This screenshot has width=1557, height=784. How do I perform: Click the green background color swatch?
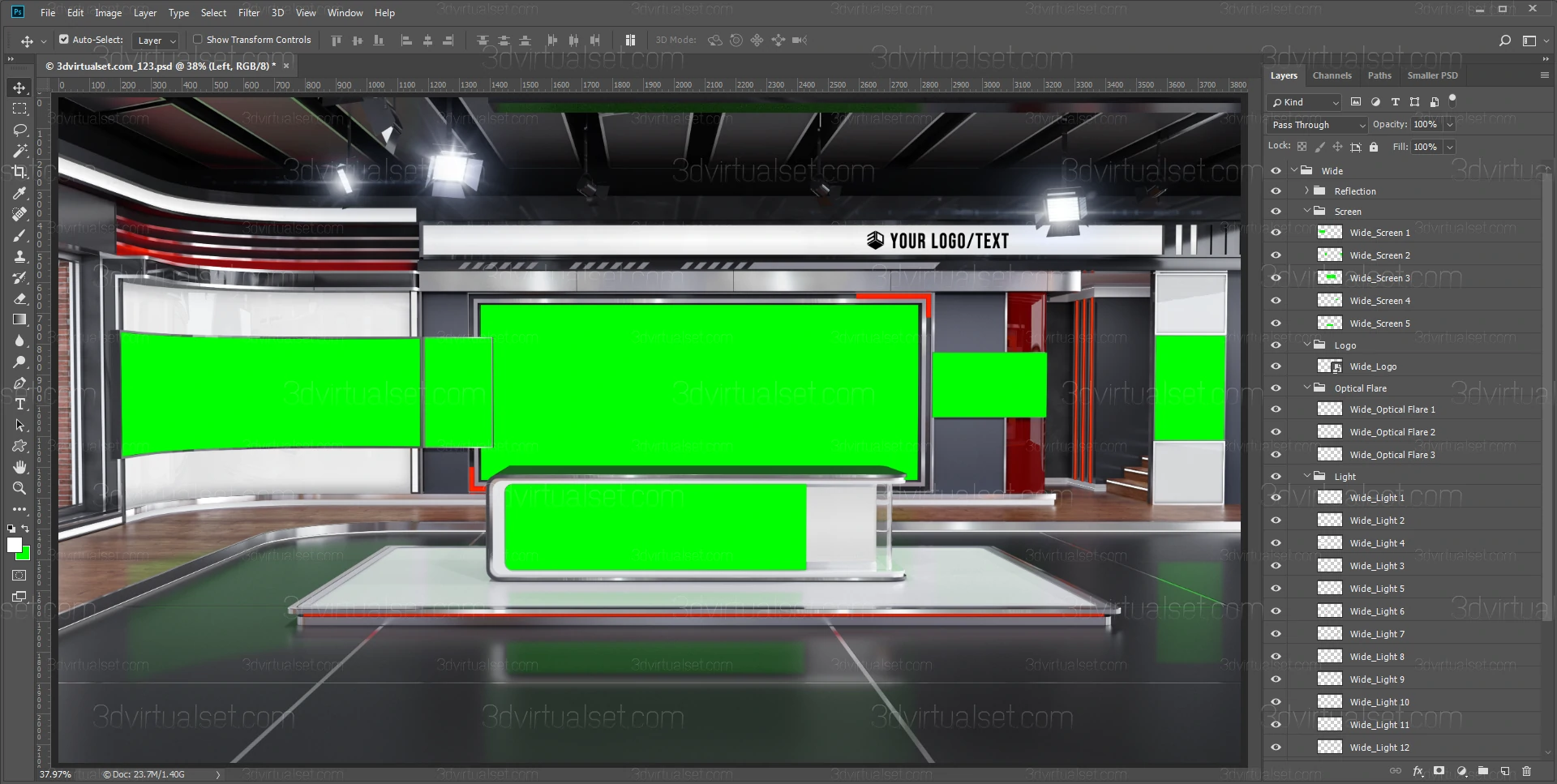(25, 555)
